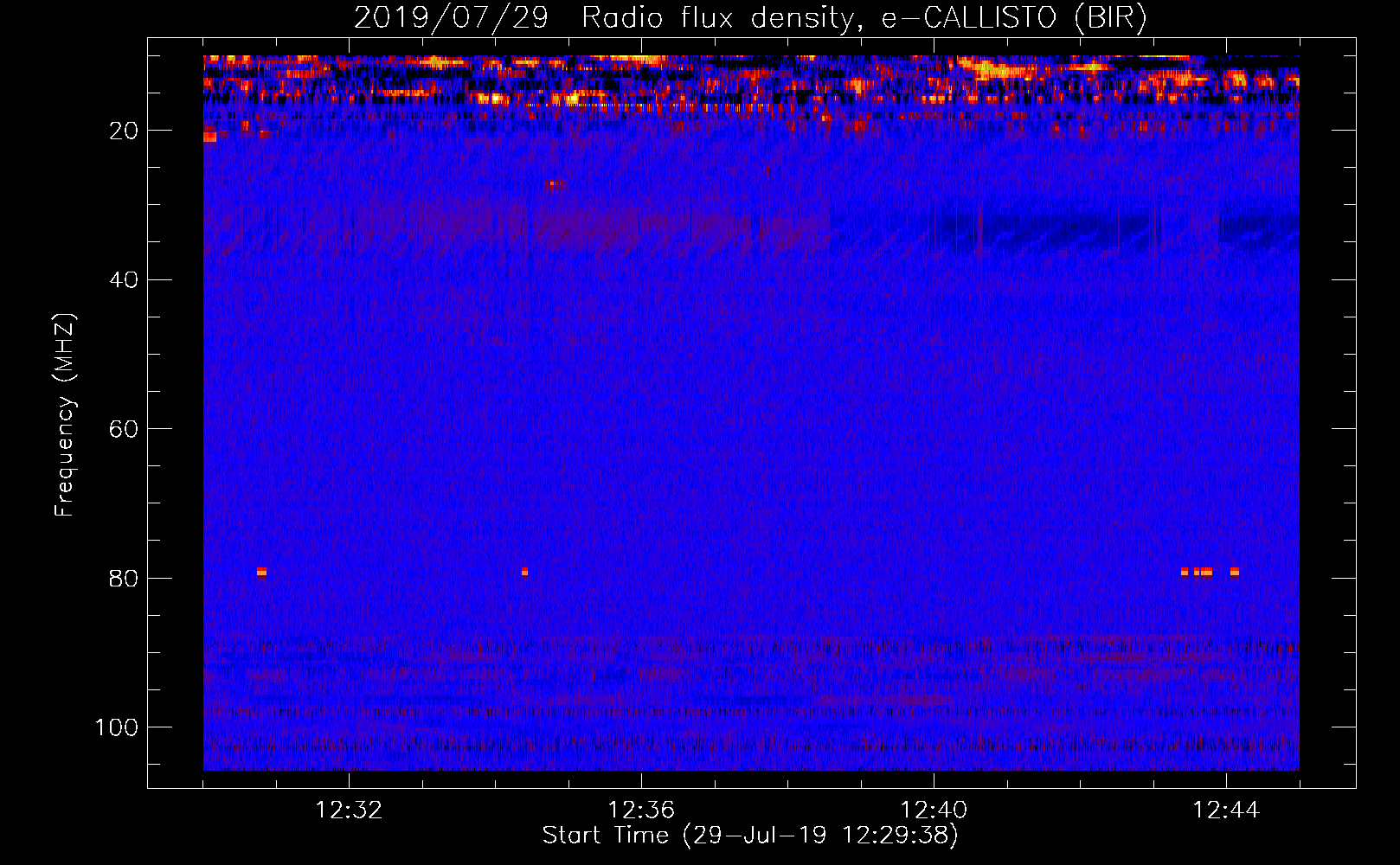Click the 12:32 time tick label
The height and width of the screenshot is (865, 1400).
pyautogui.click(x=349, y=811)
